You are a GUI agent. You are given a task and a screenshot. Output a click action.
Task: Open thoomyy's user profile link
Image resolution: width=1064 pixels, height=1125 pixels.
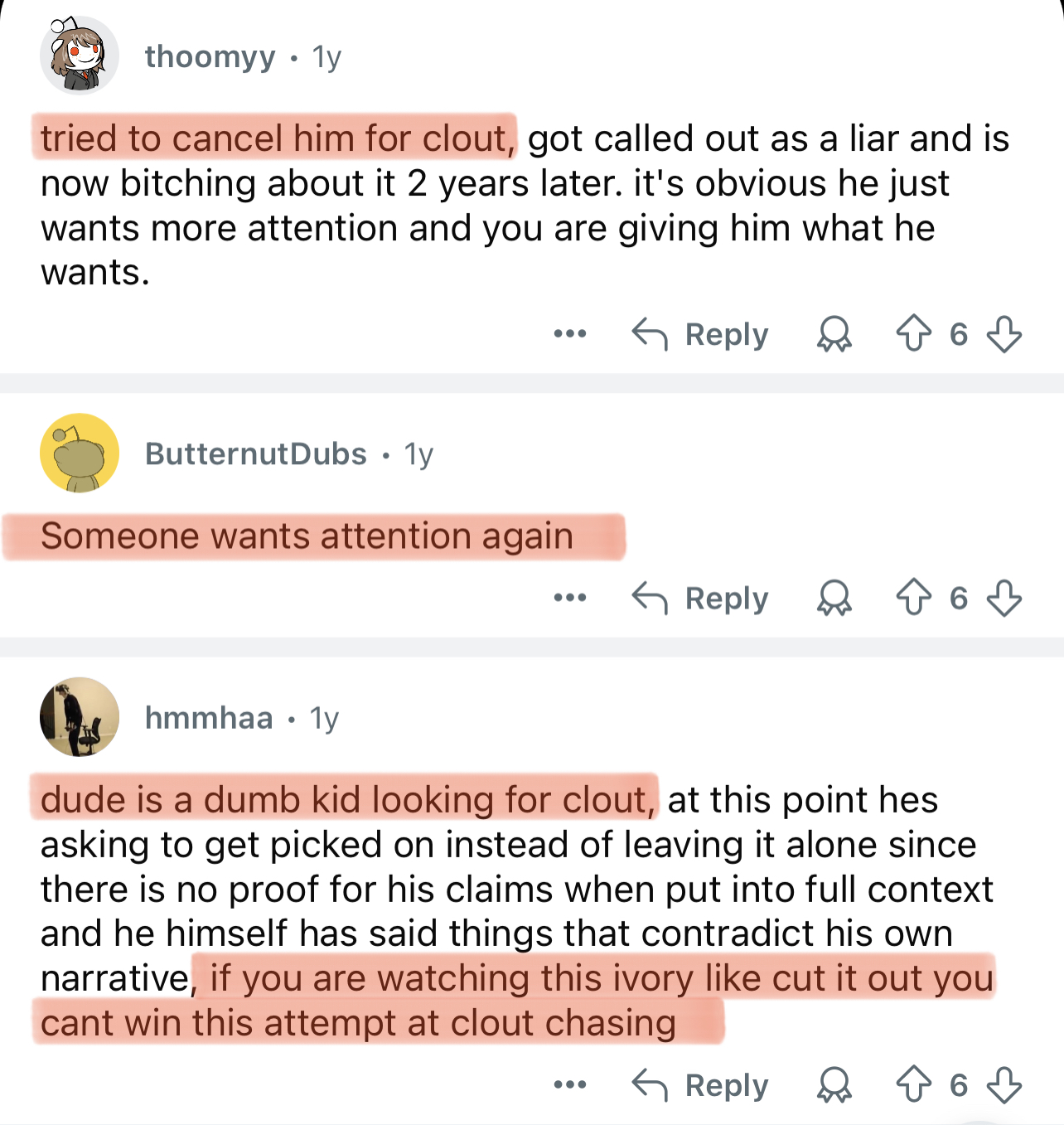(x=210, y=56)
